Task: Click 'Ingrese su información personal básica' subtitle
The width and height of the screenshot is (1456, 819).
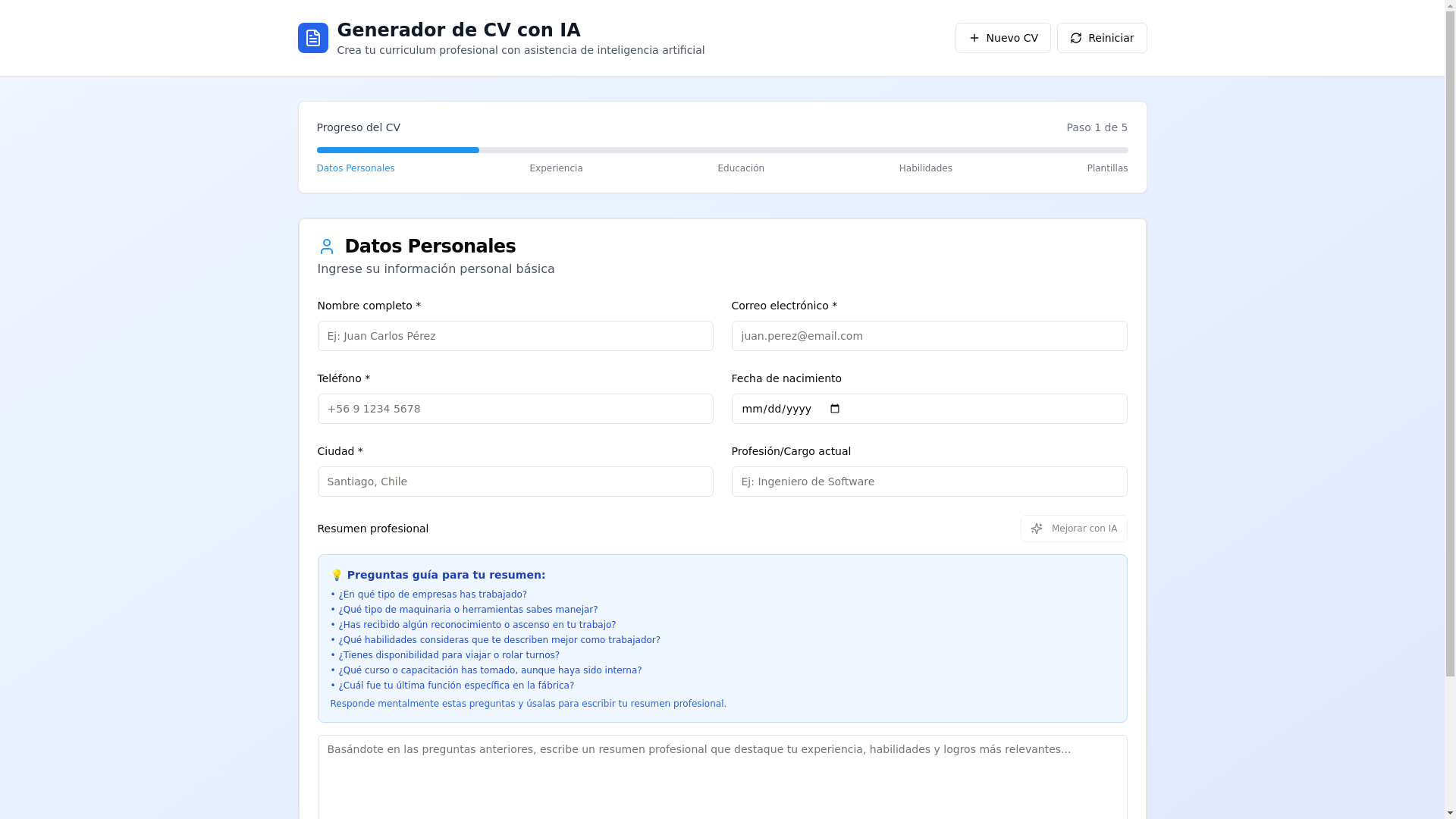Action: (x=436, y=269)
